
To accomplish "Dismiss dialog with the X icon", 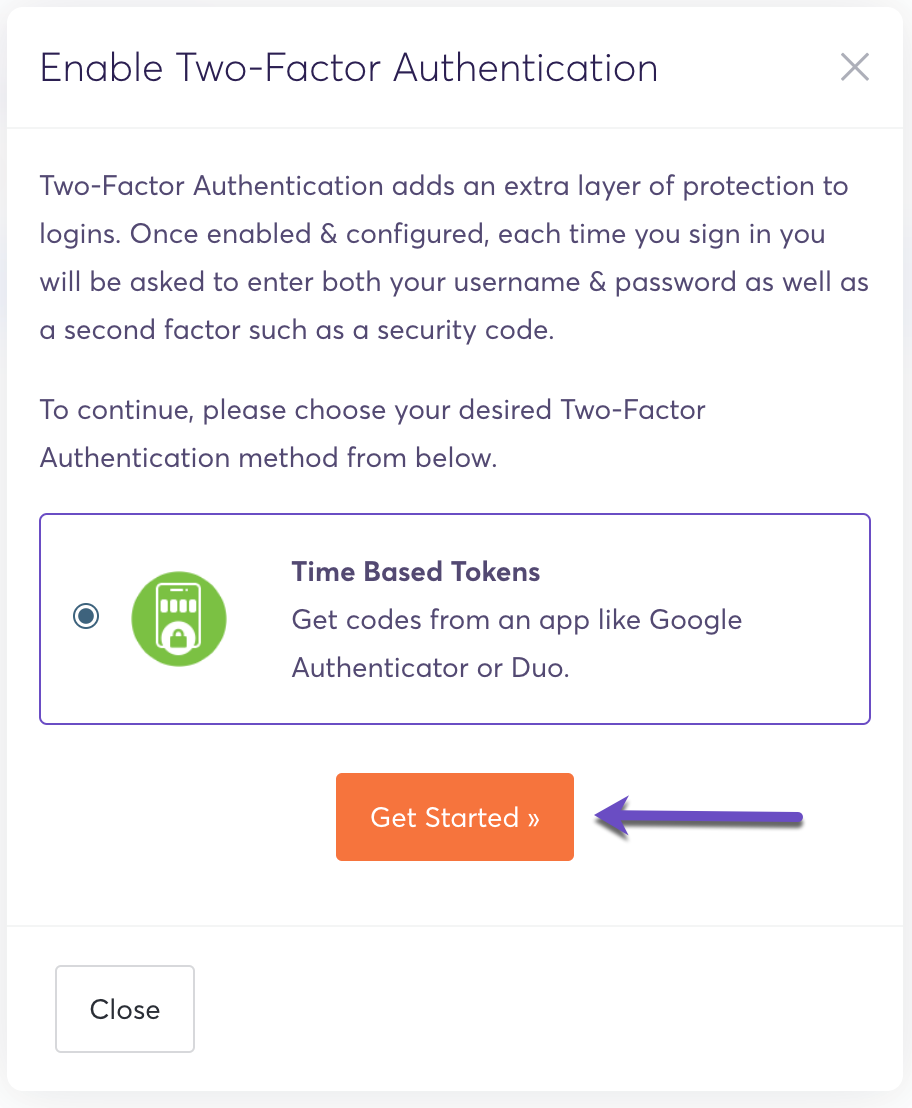I will (x=854, y=68).
